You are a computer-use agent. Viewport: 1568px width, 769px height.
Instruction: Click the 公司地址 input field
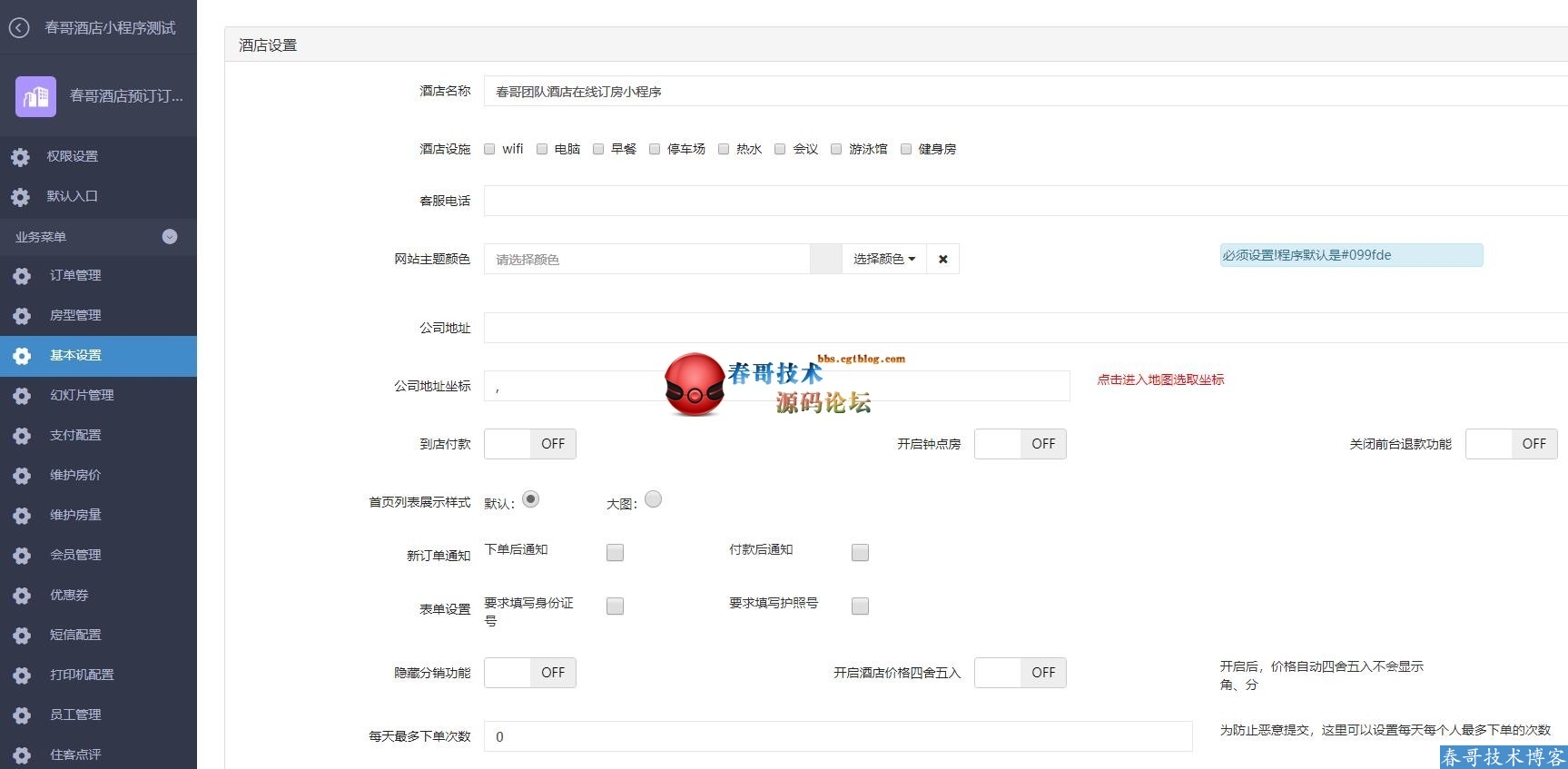(1026, 328)
